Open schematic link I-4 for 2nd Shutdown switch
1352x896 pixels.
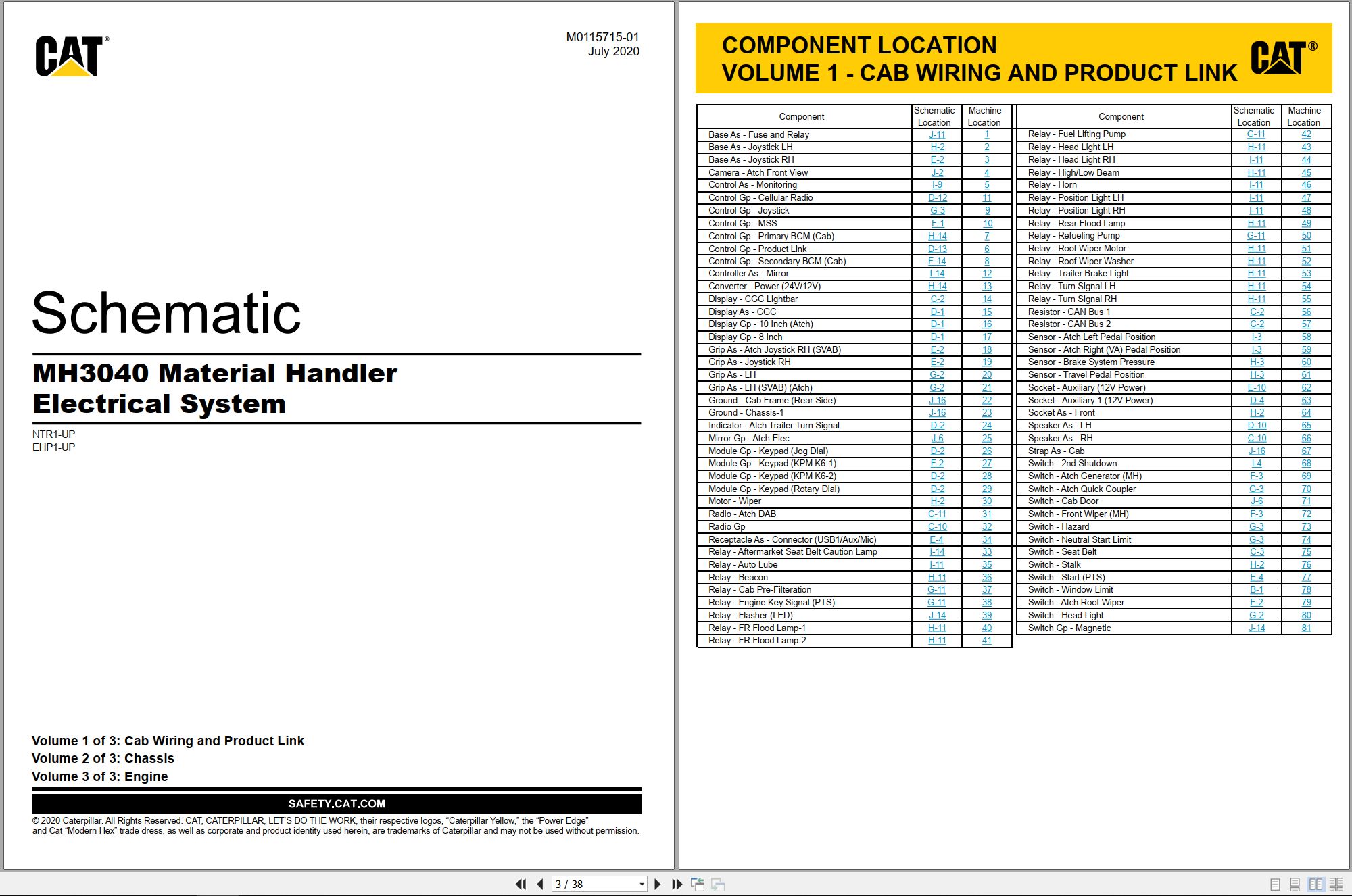[x=1257, y=463]
